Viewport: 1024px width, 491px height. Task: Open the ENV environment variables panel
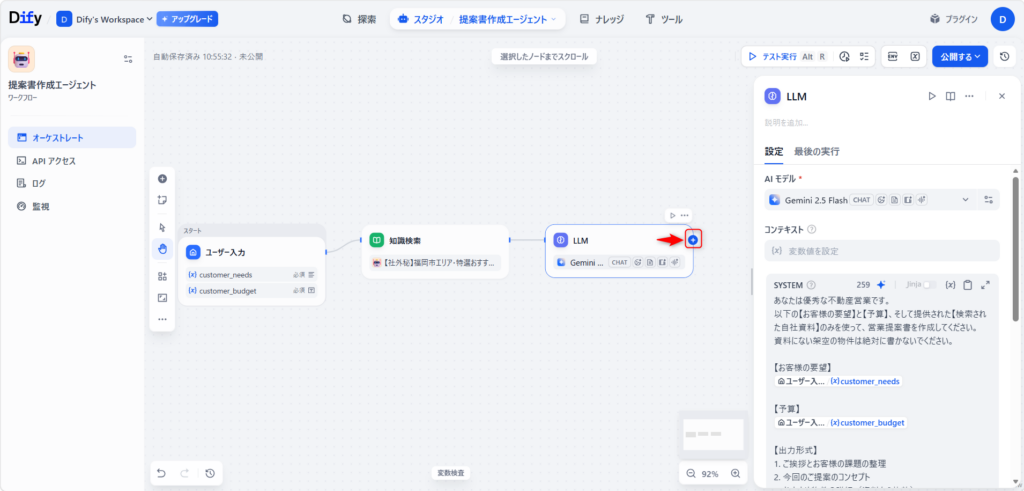click(892, 57)
